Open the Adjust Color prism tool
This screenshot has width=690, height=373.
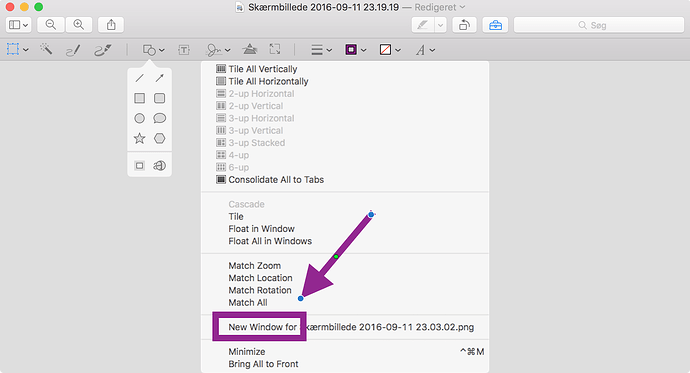tap(250, 49)
